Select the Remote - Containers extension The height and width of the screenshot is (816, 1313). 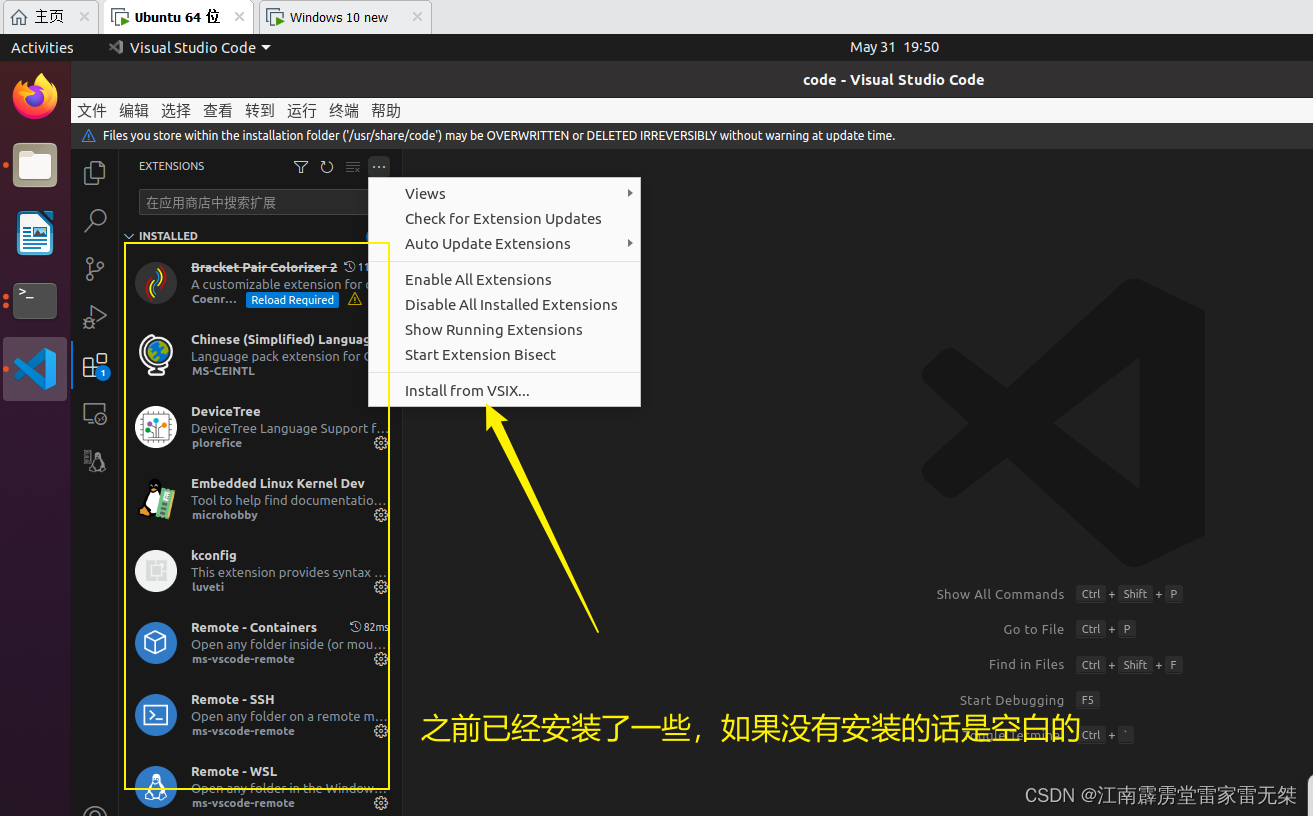click(260, 643)
